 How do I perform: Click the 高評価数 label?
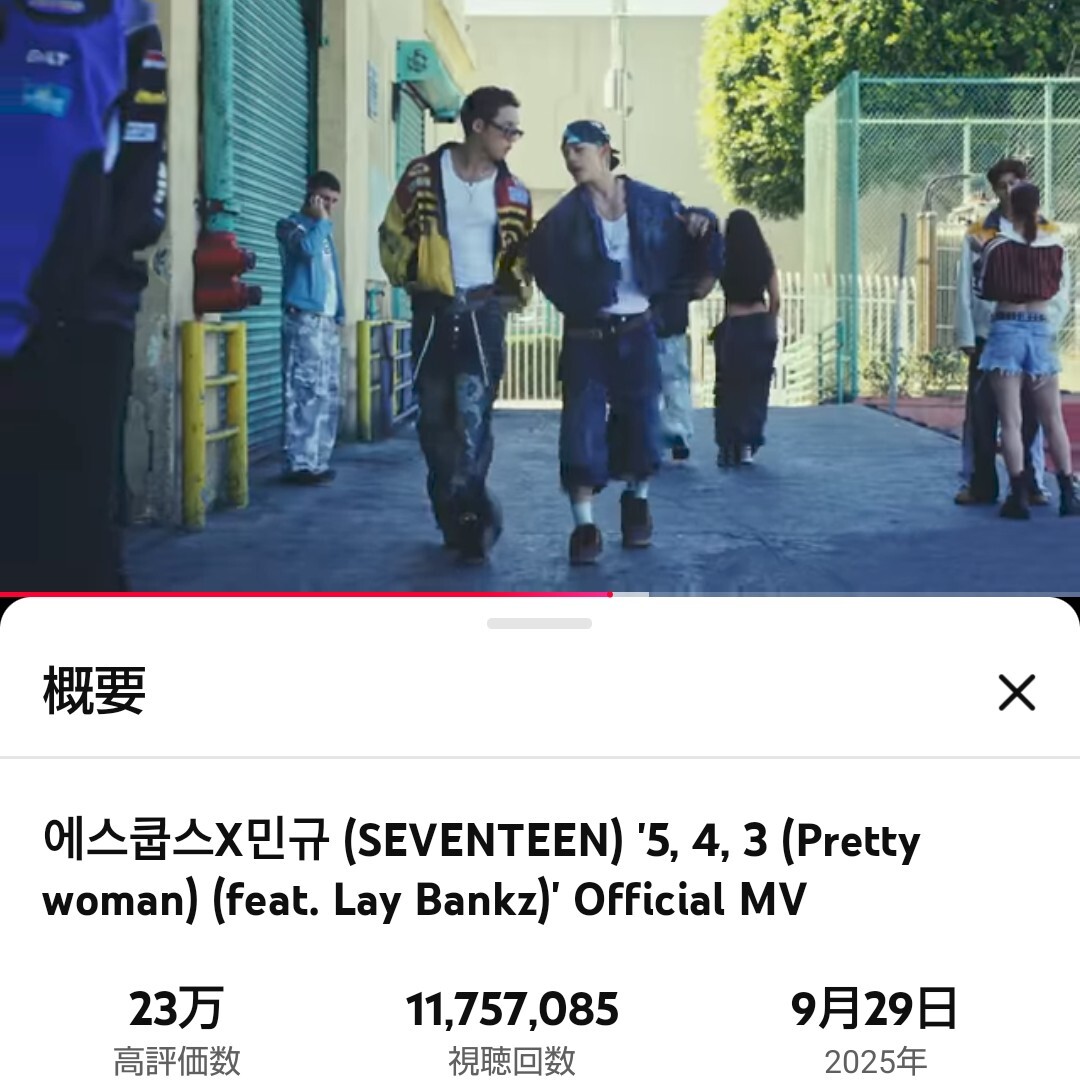[x=177, y=1061]
